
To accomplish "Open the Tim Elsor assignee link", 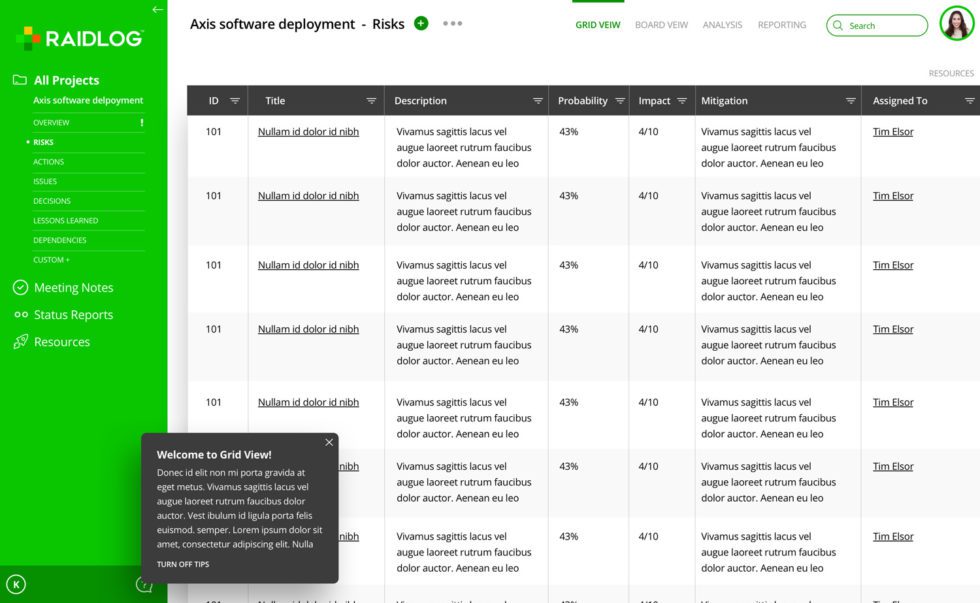I will click(x=892, y=131).
